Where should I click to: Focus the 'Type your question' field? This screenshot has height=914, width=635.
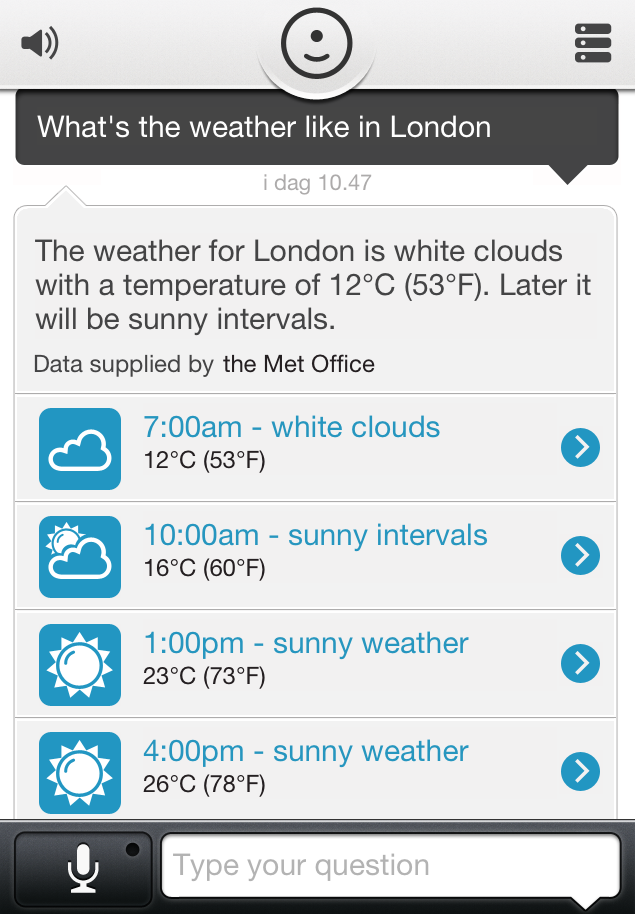(390, 866)
